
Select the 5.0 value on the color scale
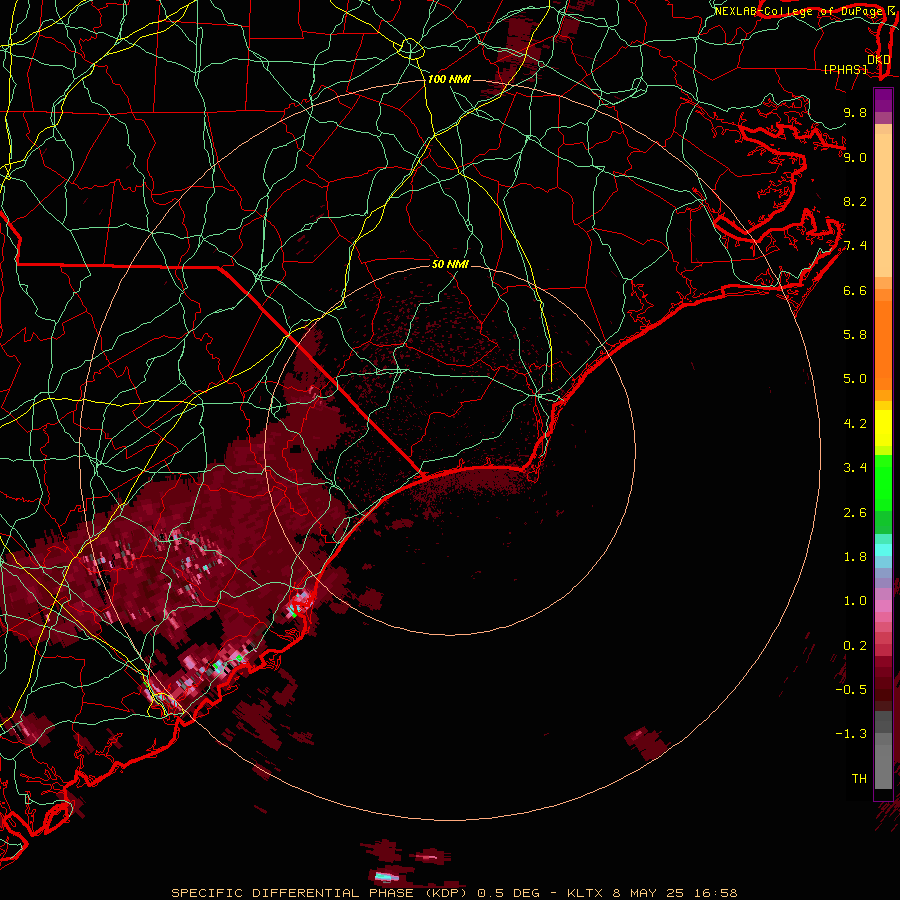click(855, 379)
